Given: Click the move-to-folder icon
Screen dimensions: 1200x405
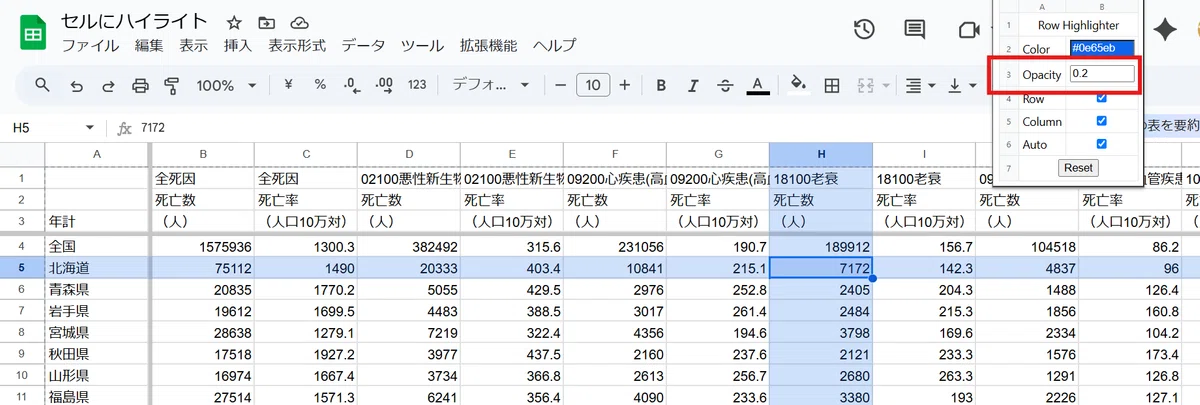Looking at the screenshot, I should (x=266, y=22).
